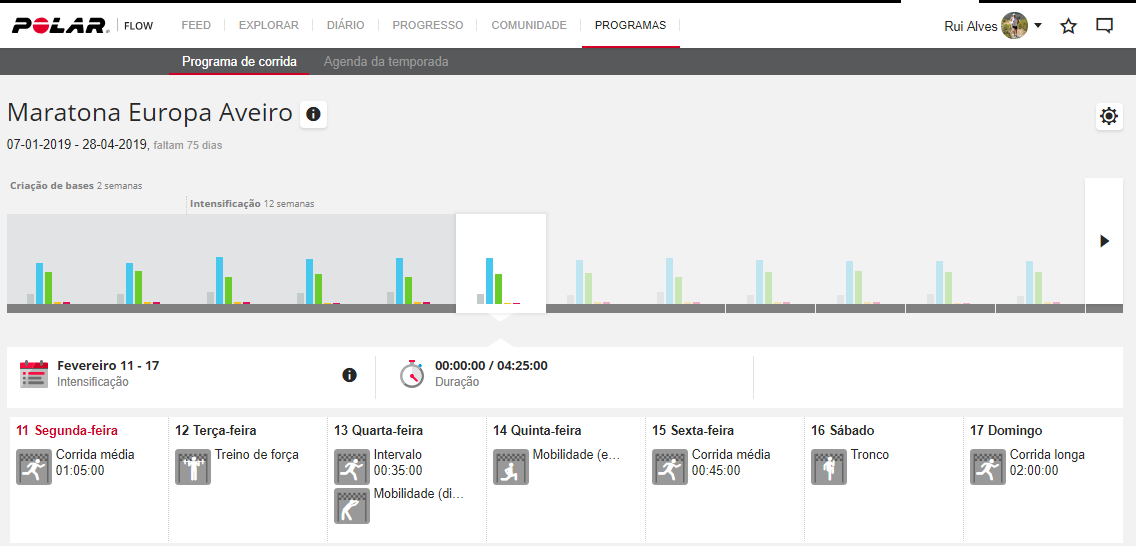
Task: Open the Progresso menu
Action: point(427,25)
